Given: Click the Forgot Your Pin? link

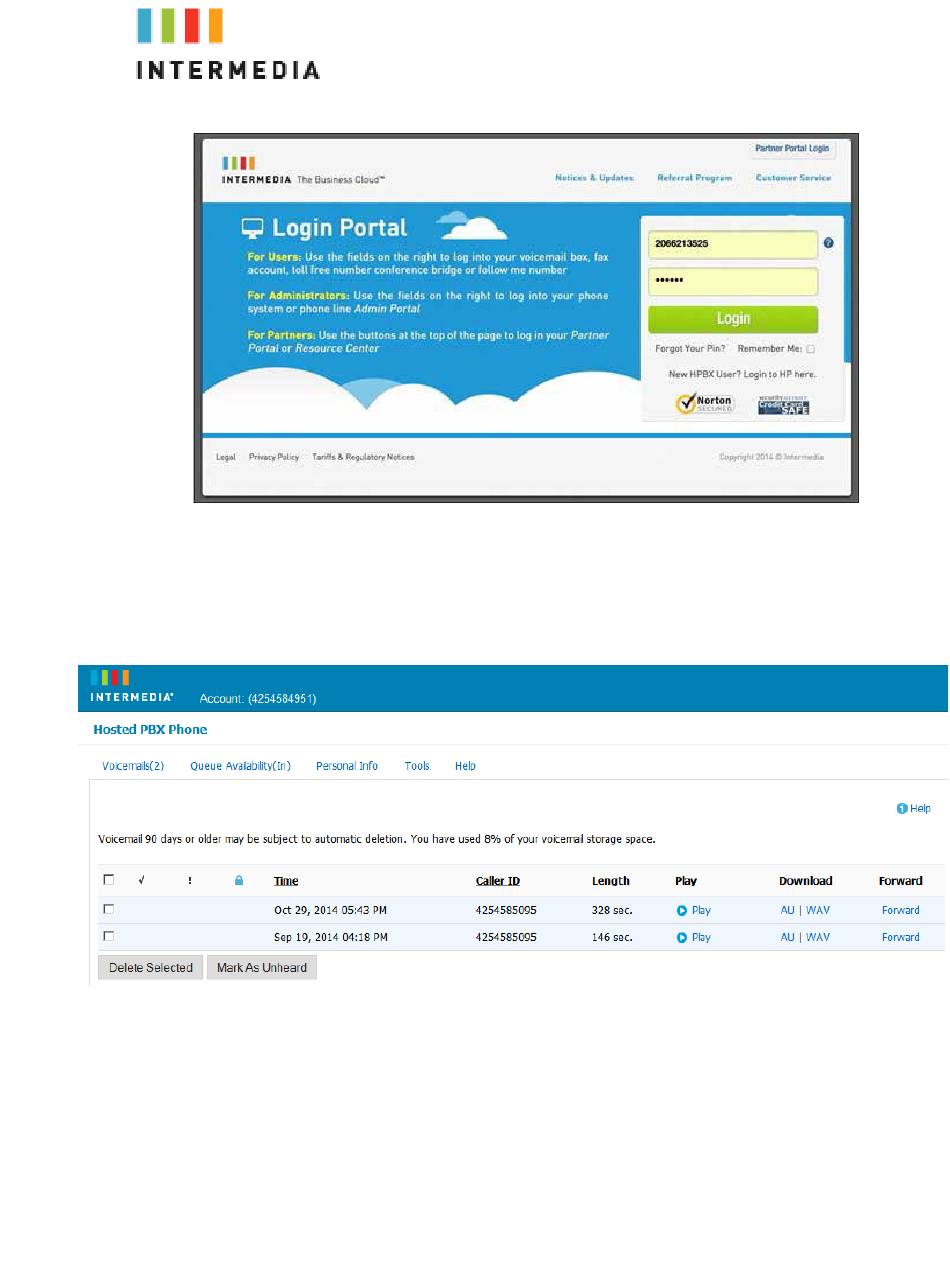Looking at the screenshot, I should (x=690, y=349).
